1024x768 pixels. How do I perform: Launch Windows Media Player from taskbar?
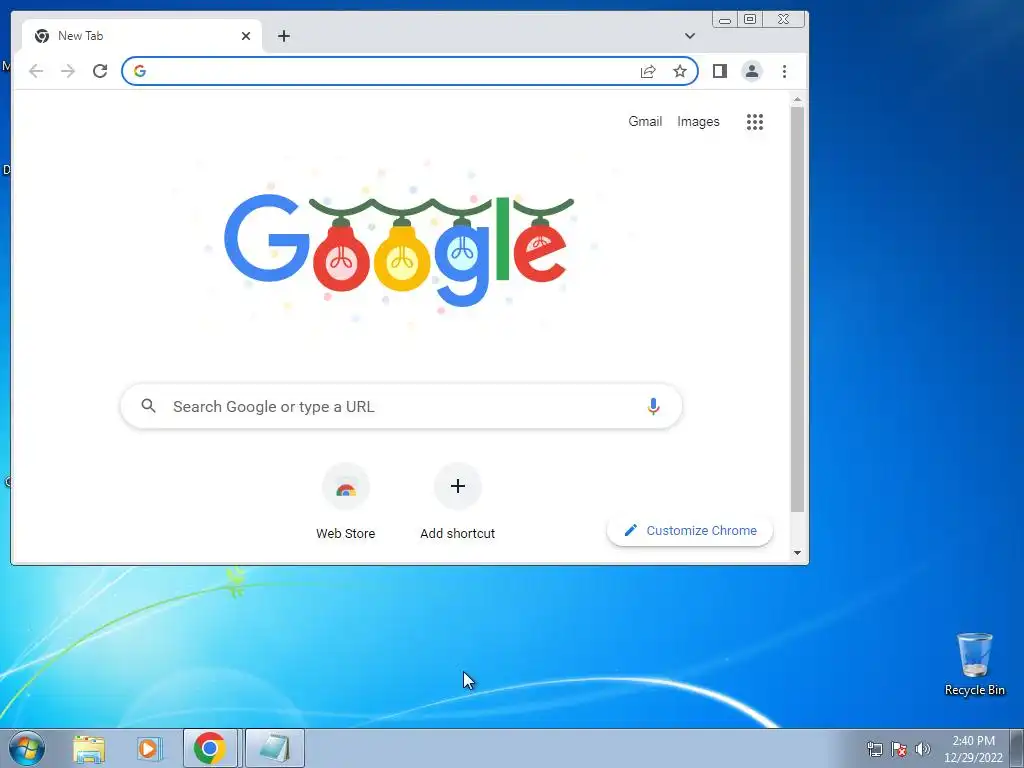(149, 748)
